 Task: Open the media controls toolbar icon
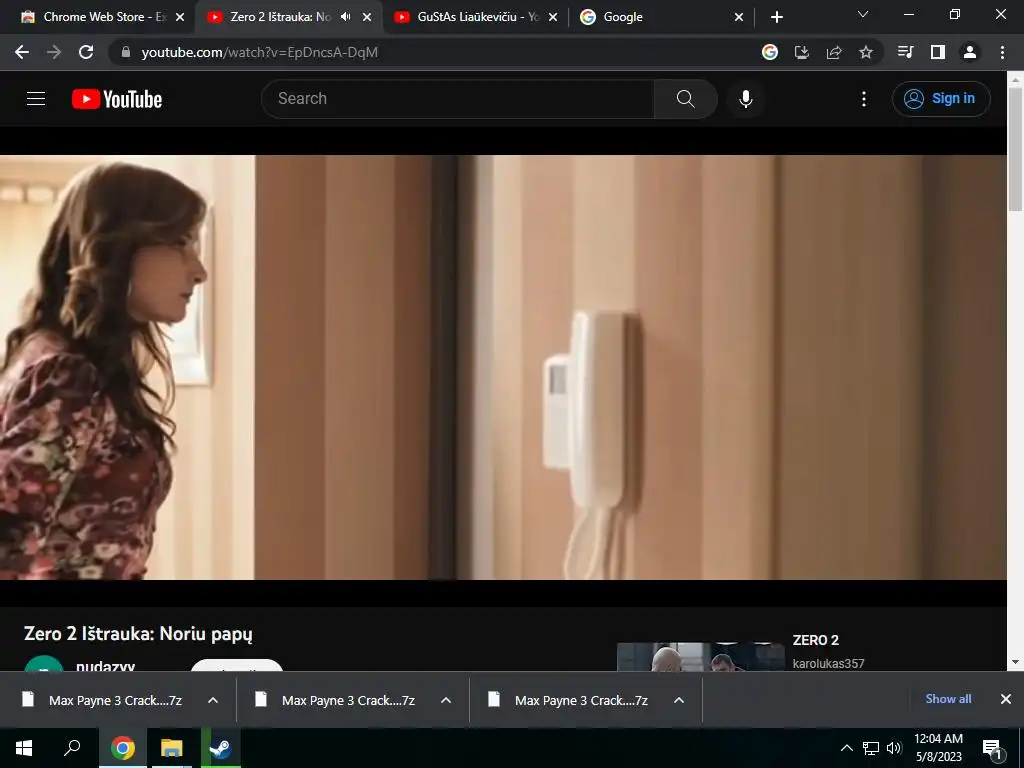tap(905, 52)
